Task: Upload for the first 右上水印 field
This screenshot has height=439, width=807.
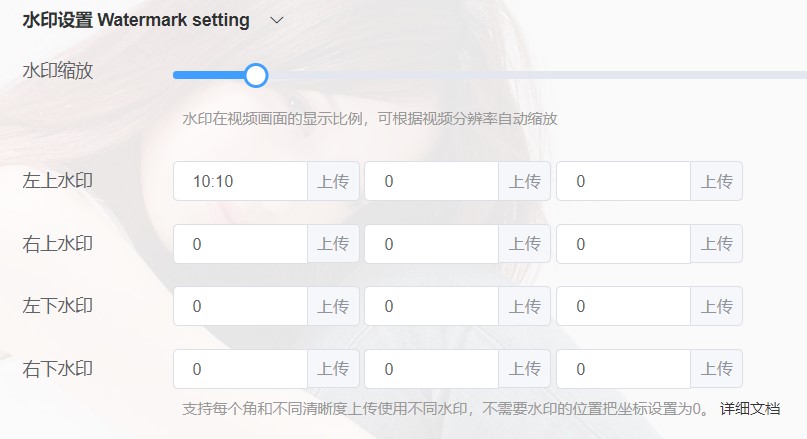Action: (x=333, y=244)
